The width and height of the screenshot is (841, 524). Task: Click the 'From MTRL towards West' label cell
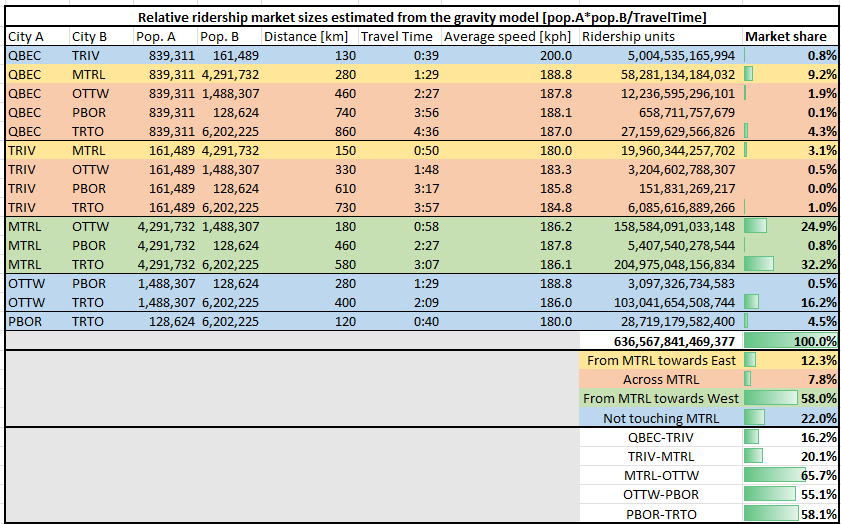point(659,398)
